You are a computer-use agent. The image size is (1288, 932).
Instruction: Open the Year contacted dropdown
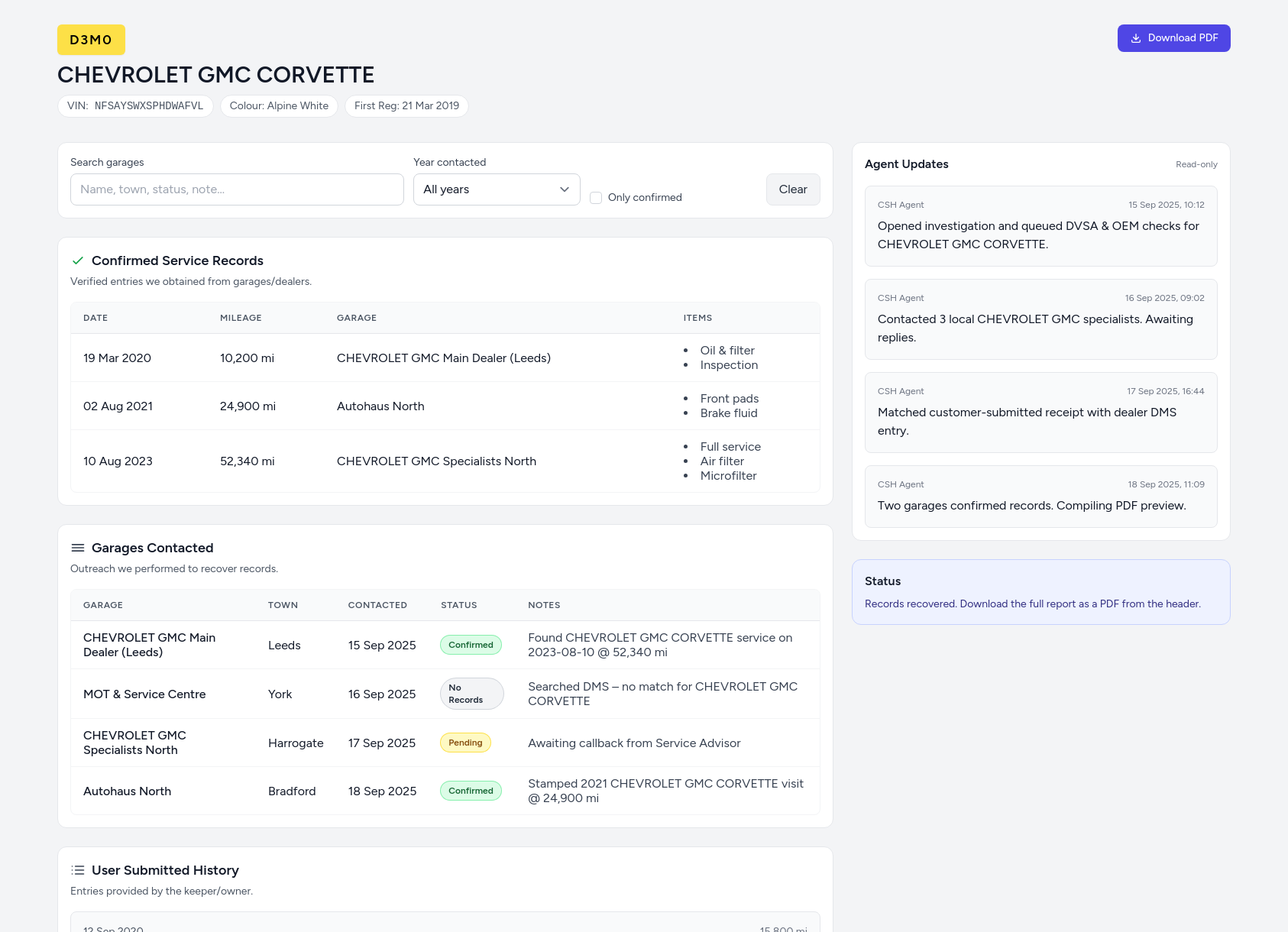click(496, 189)
